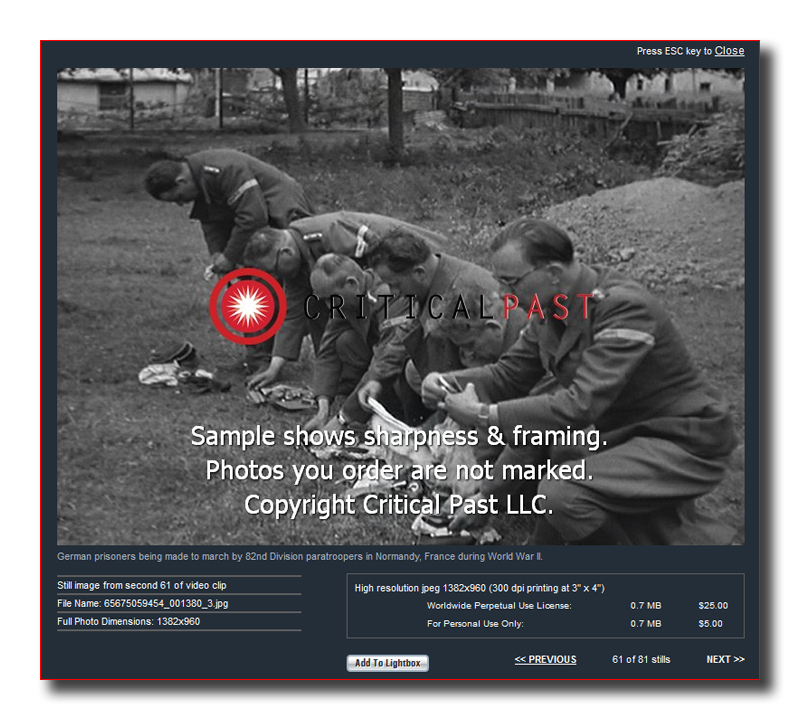Select the caption about German prisoners in Normandy

tap(299, 556)
